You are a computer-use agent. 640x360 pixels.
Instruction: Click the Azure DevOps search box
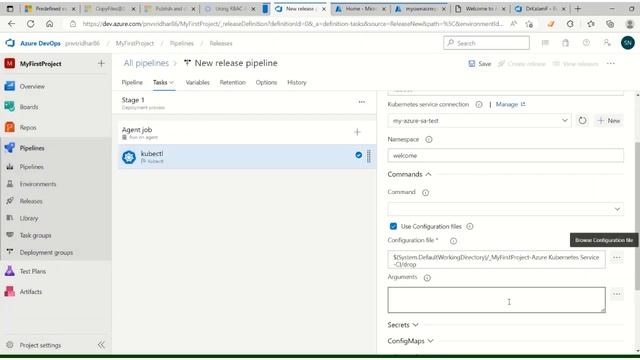tap(486, 43)
